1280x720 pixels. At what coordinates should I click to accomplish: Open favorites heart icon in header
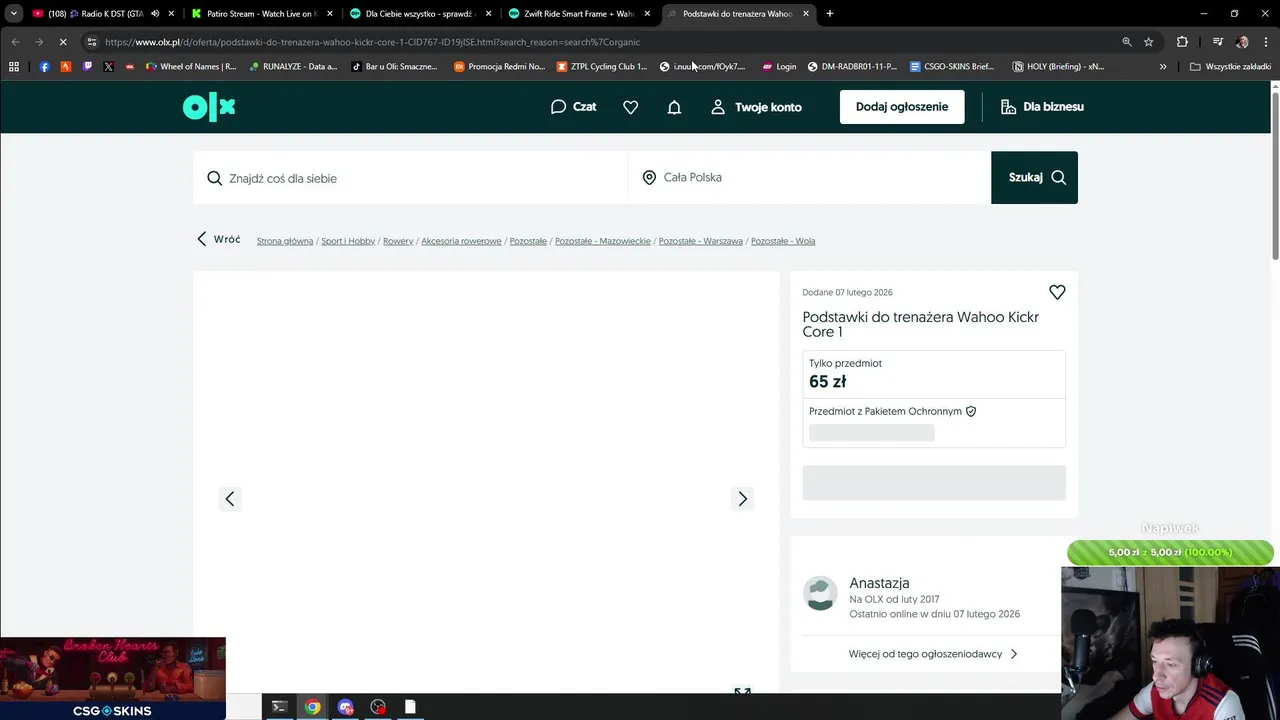[x=630, y=107]
